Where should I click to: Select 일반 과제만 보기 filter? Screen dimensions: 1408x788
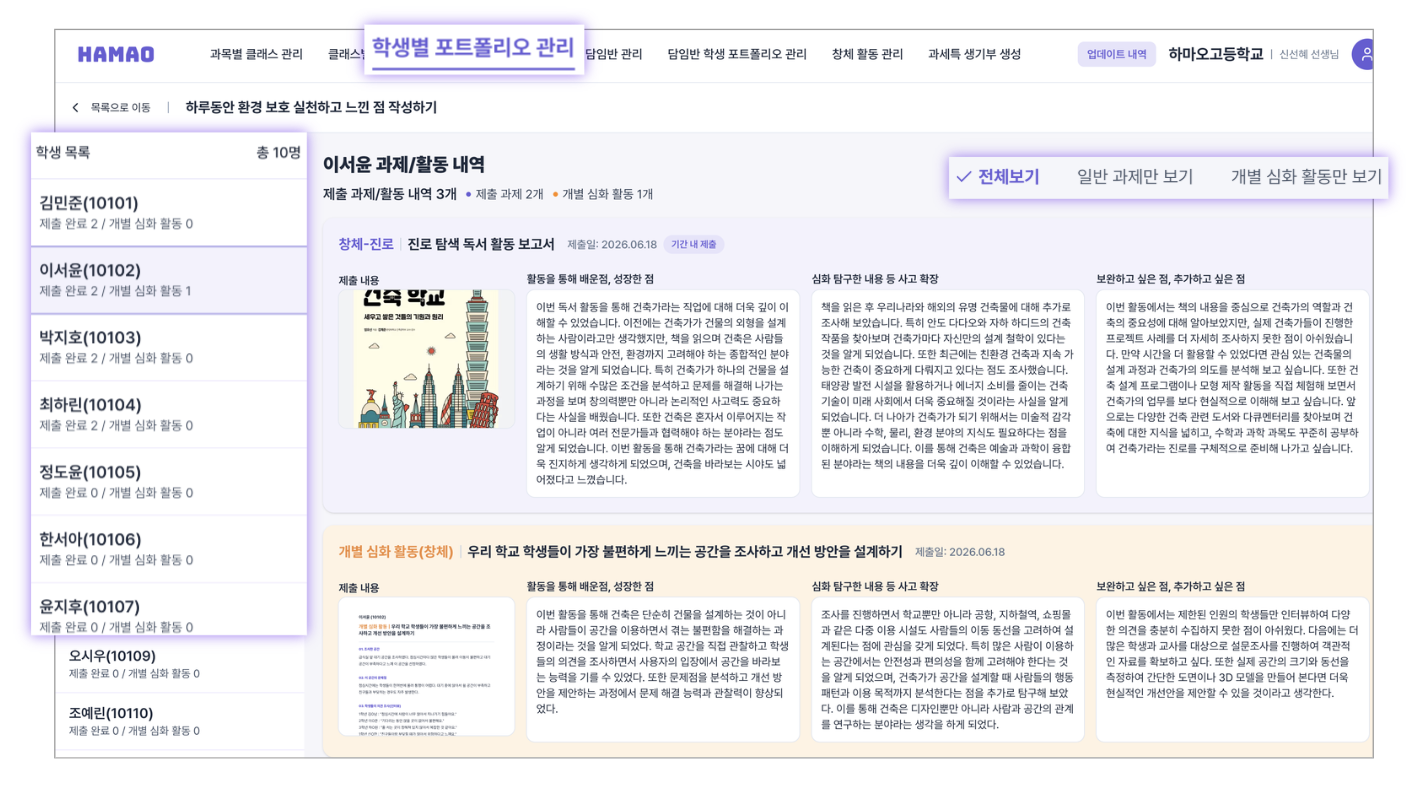click(1135, 177)
